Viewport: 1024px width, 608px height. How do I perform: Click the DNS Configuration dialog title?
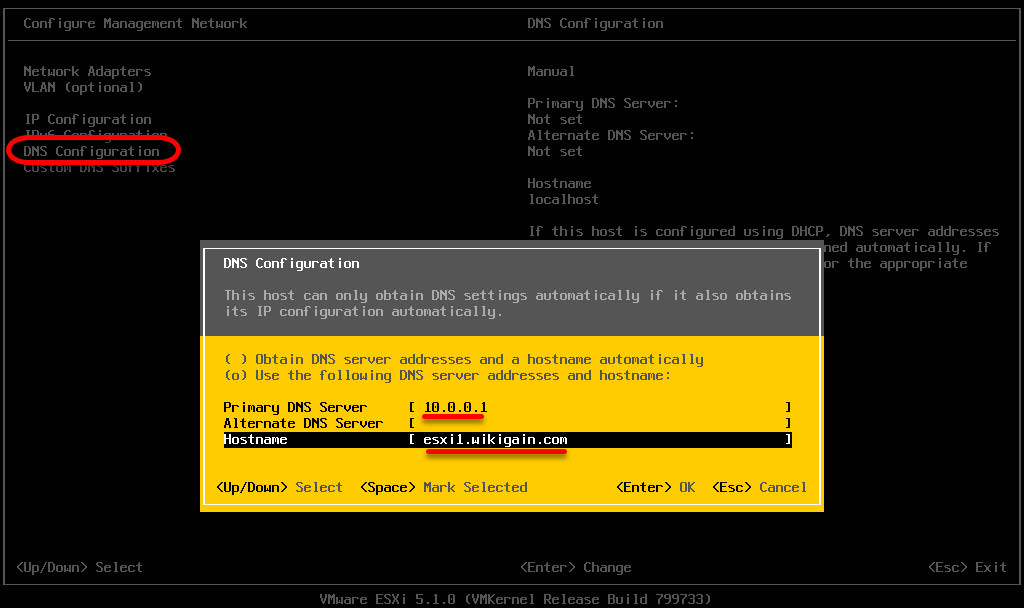tap(291, 263)
